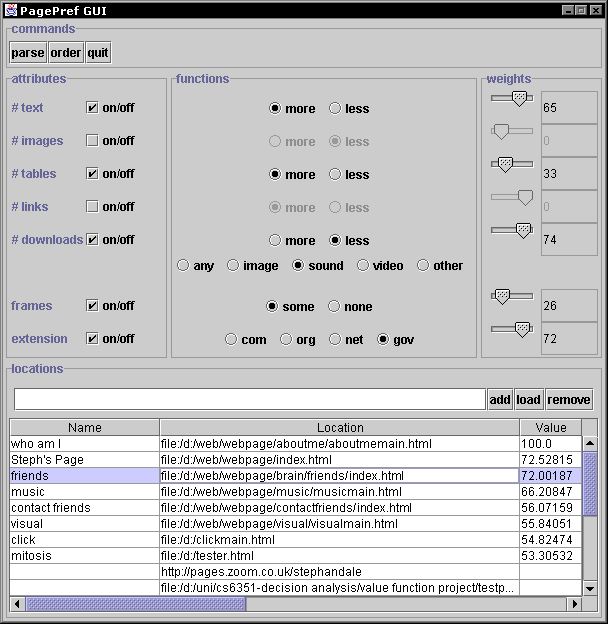Click the weight field showing 65

pos(569,107)
